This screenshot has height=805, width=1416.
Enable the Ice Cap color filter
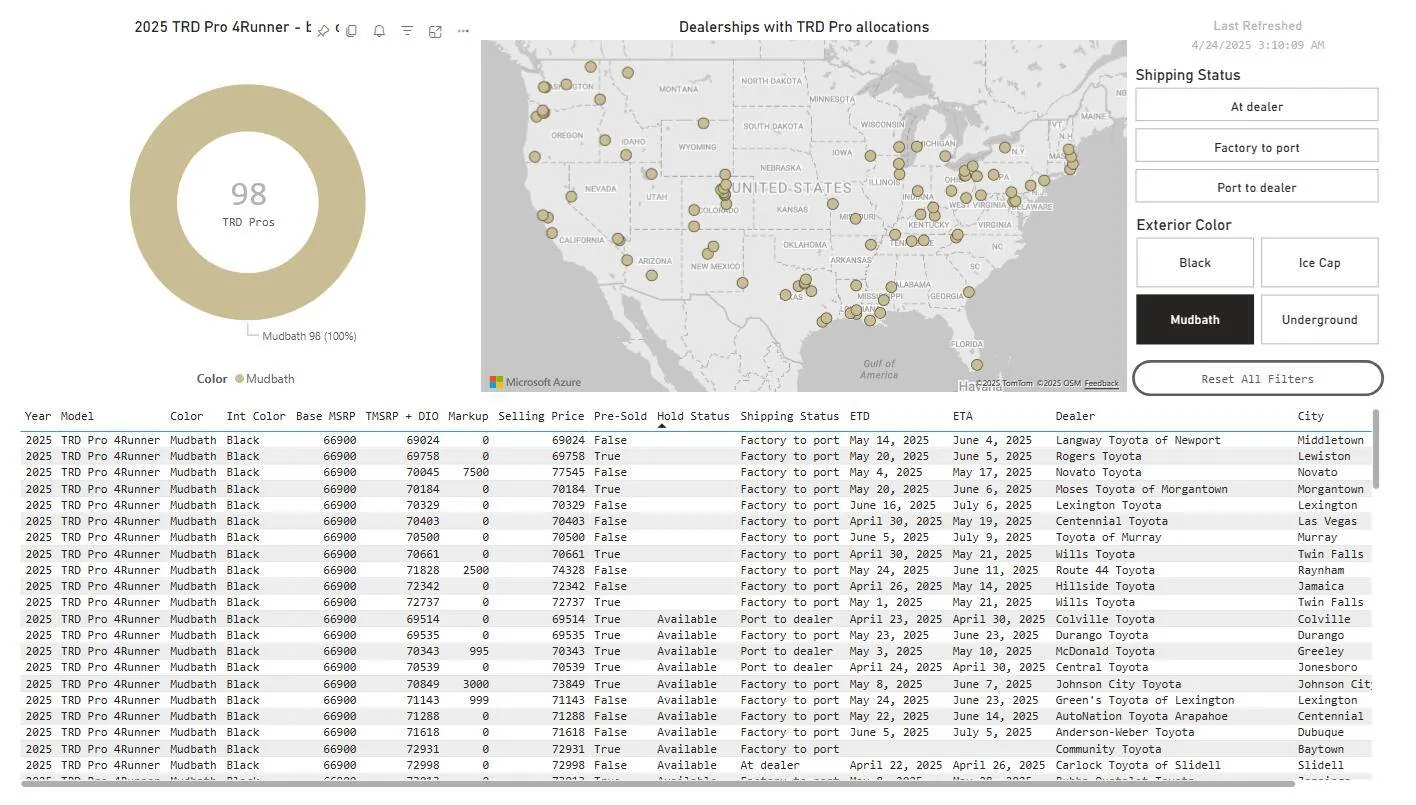tap(1319, 263)
